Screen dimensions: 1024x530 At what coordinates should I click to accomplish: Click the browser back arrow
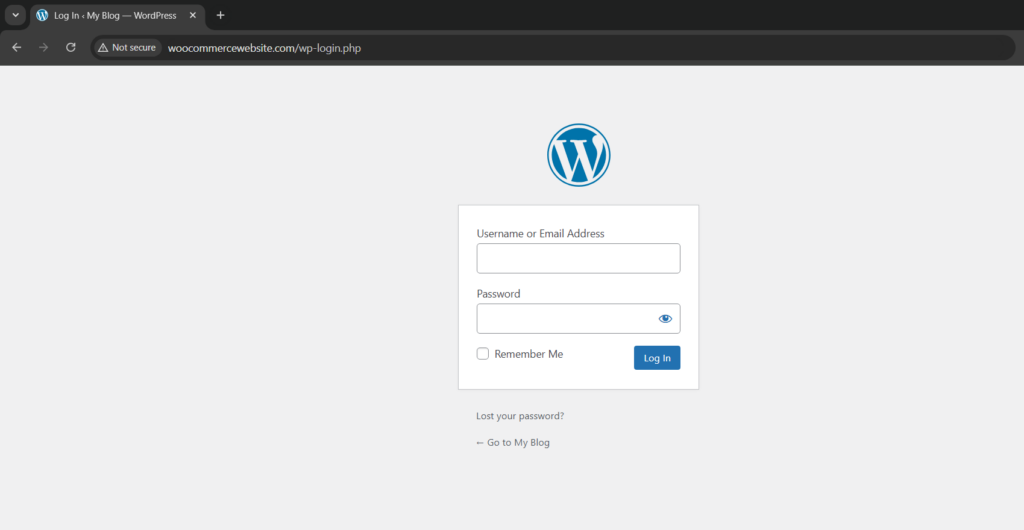(x=17, y=48)
